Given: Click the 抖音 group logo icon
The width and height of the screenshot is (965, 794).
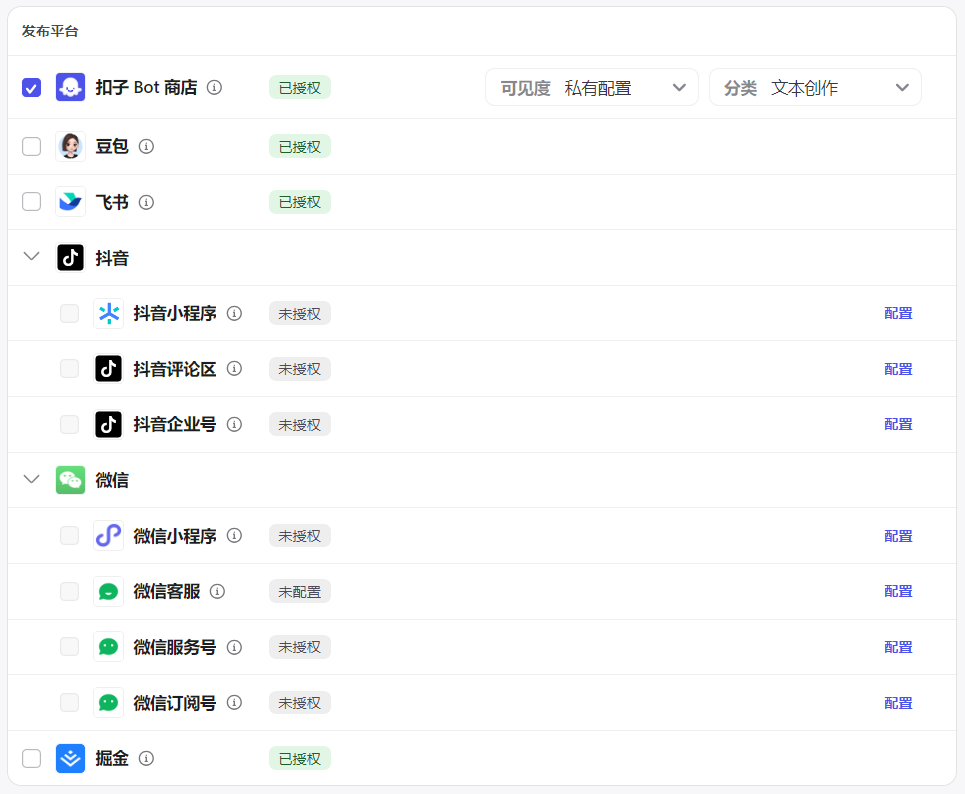Looking at the screenshot, I should (70, 257).
